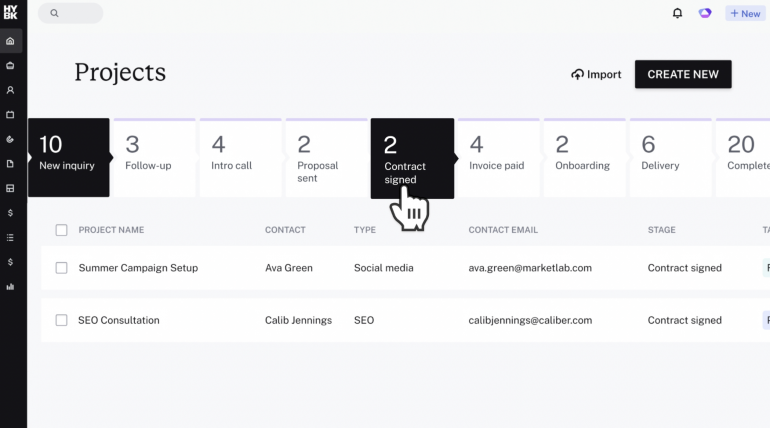Viewport: 770px width, 428px height.
Task: Click the + New button in top bar
Action: pyautogui.click(x=745, y=13)
